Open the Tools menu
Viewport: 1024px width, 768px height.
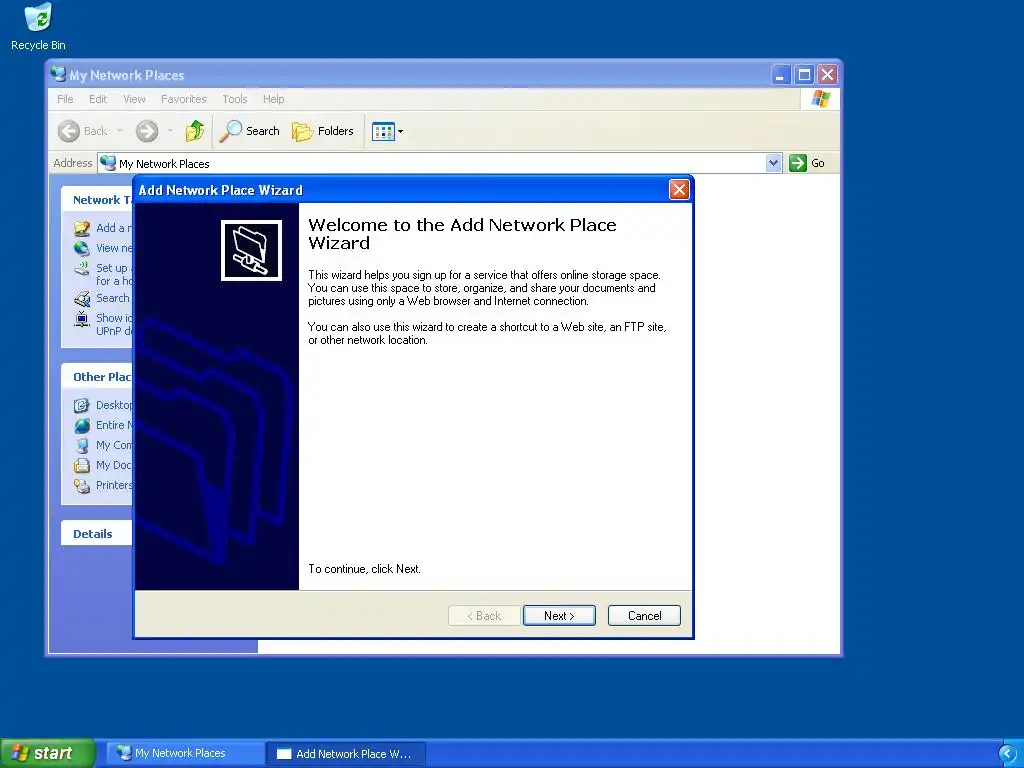point(234,99)
